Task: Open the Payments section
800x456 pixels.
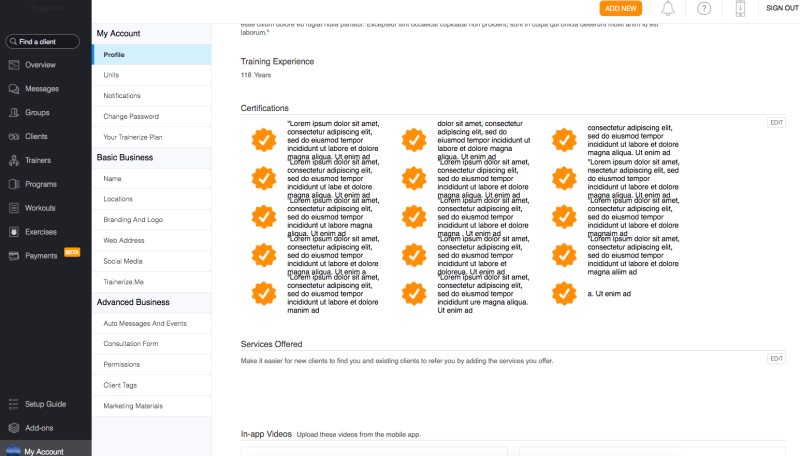Action: (x=41, y=255)
